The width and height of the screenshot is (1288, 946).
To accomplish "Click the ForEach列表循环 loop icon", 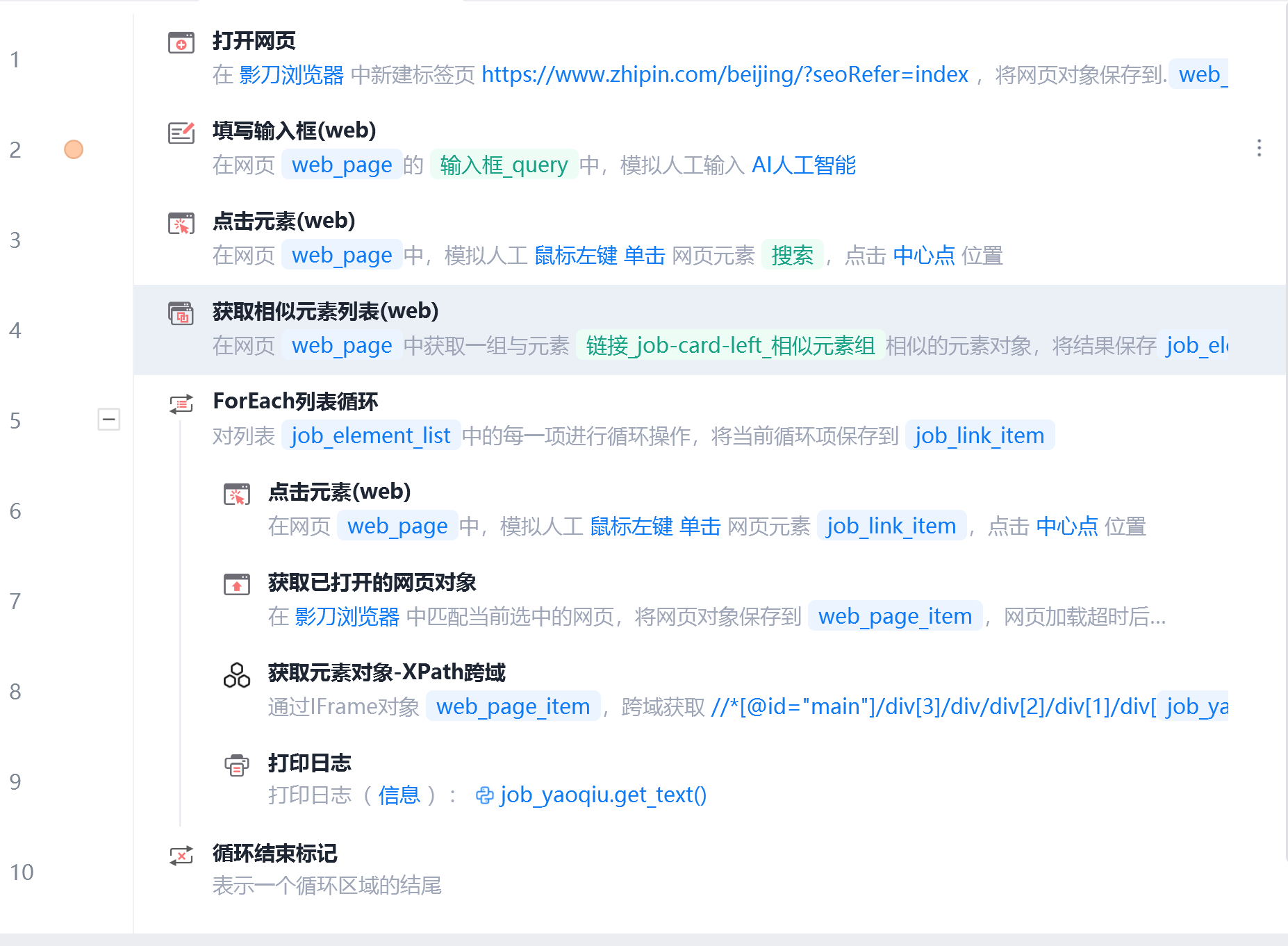I will point(181,403).
